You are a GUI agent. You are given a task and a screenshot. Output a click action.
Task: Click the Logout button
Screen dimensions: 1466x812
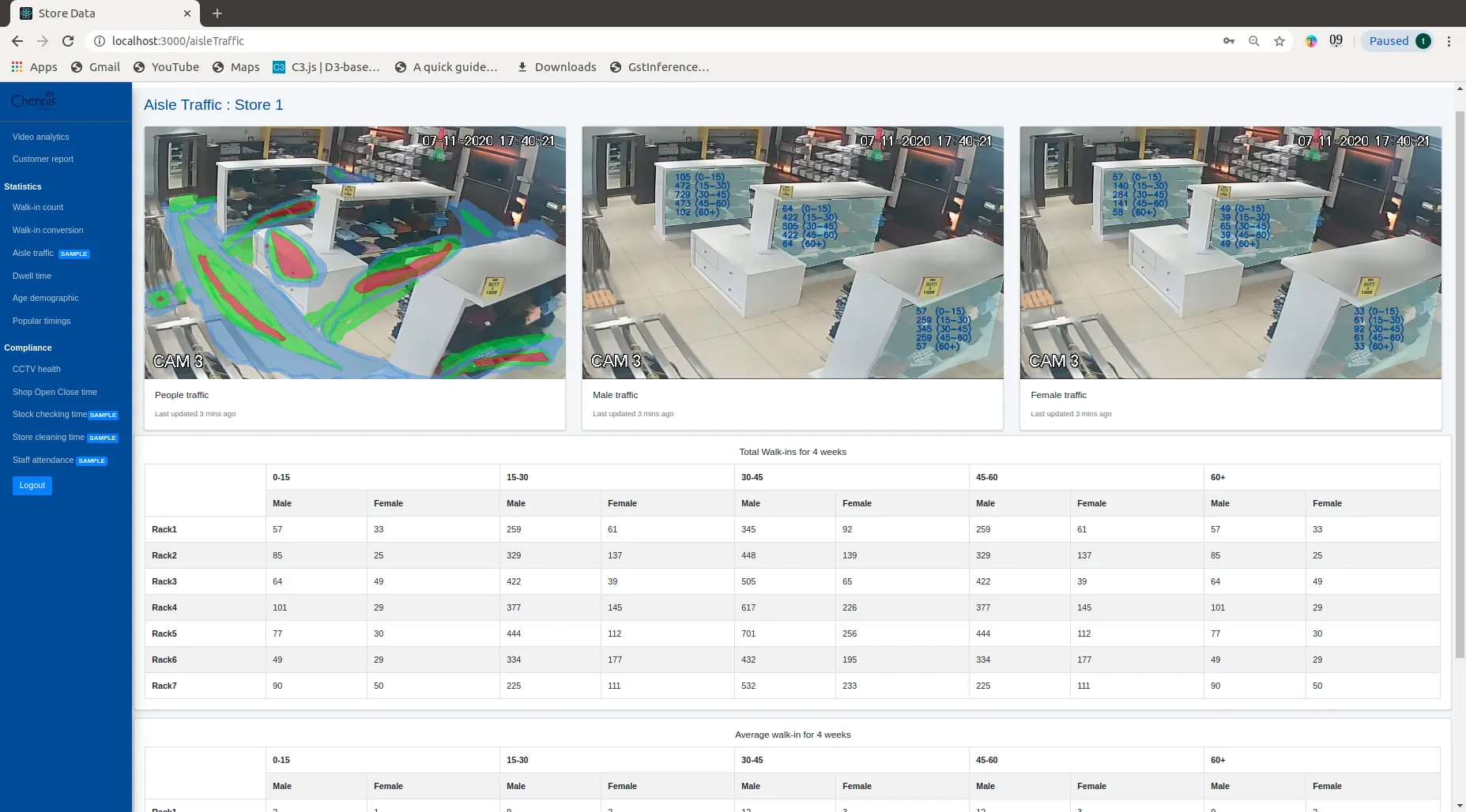click(x=32, y=485)
